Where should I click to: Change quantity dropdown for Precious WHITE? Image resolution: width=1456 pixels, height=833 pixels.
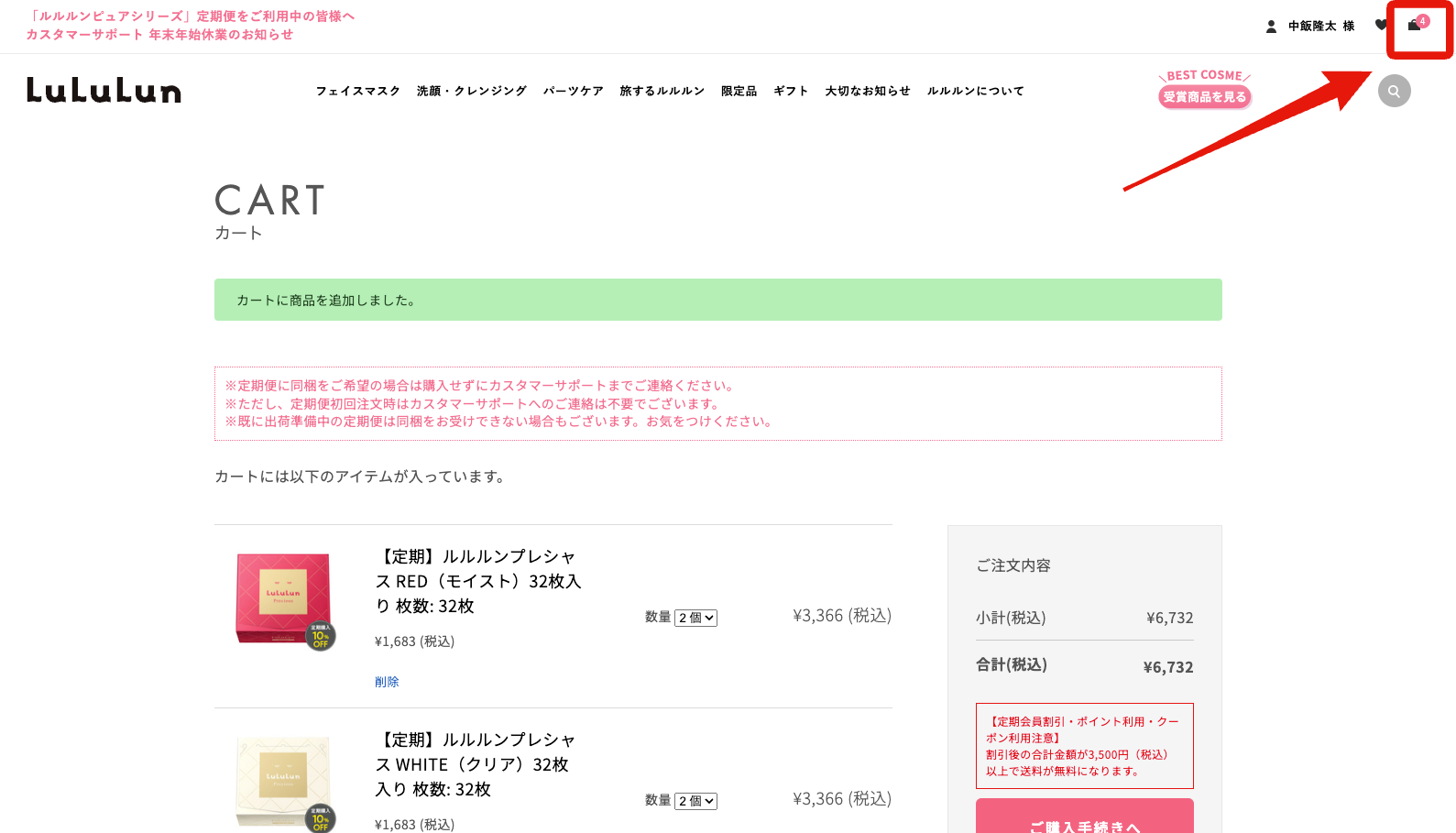(x=696, y=801)
